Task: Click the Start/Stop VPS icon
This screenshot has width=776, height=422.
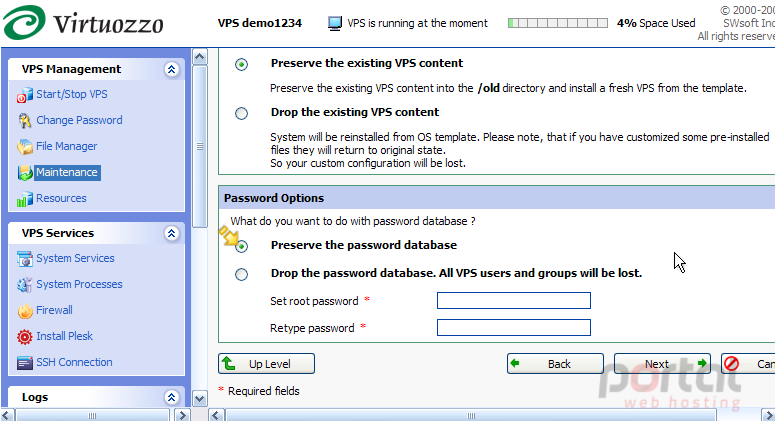Action: coord(24,95)
